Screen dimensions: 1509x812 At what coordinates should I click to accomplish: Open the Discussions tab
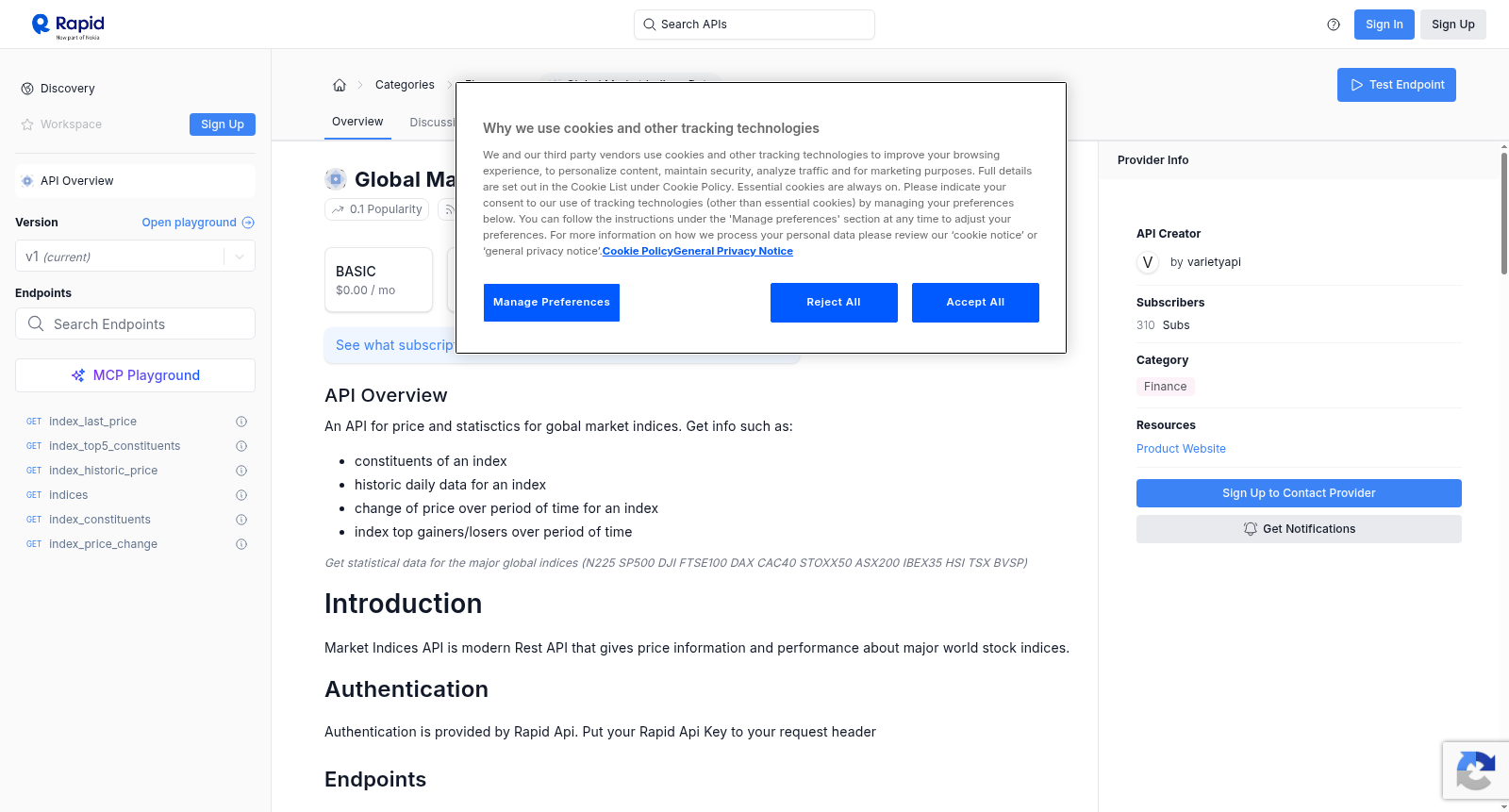[432, 123]
